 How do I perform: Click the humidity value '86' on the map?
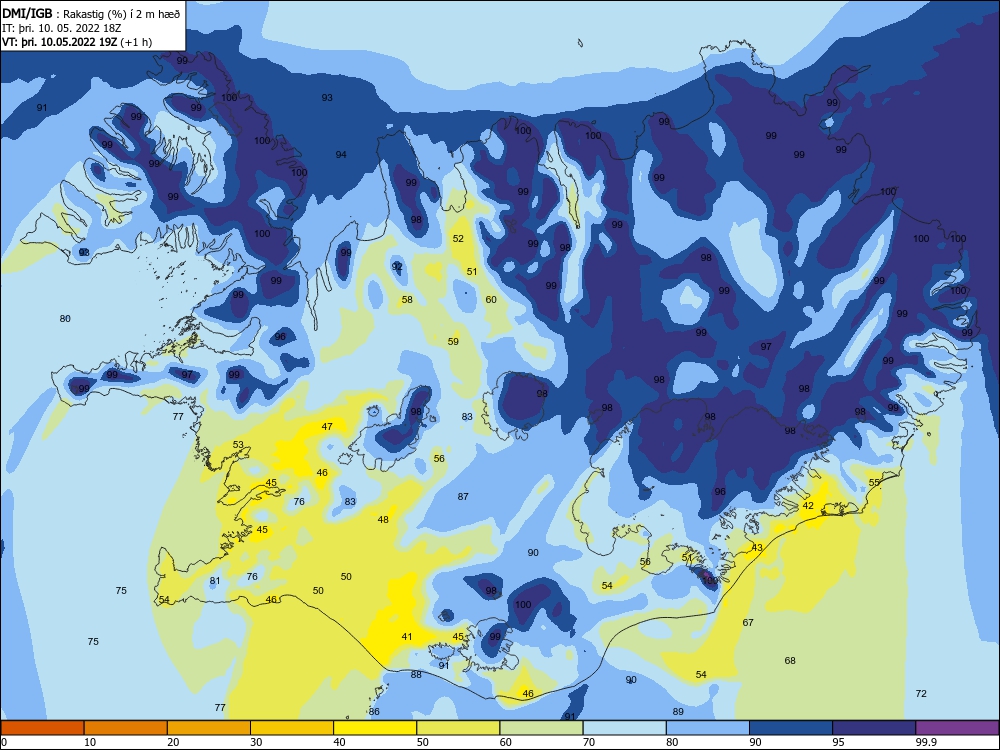pos(374,712)
